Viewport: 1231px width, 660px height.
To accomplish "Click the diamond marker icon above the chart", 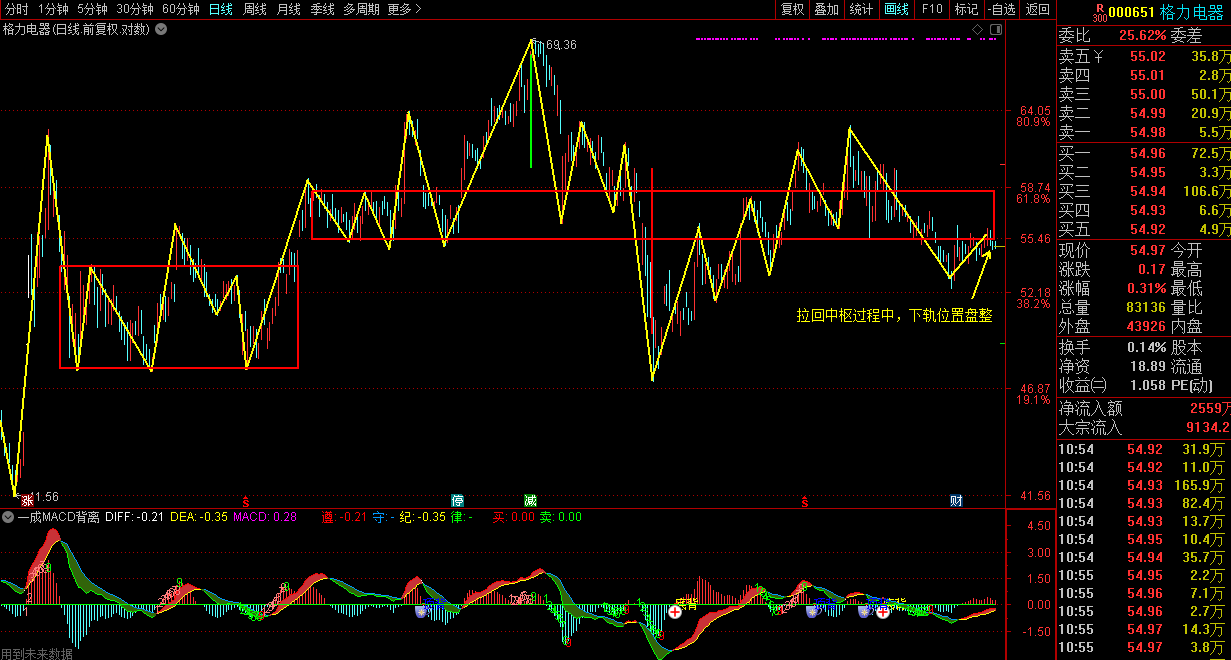I will pos(977,30).
